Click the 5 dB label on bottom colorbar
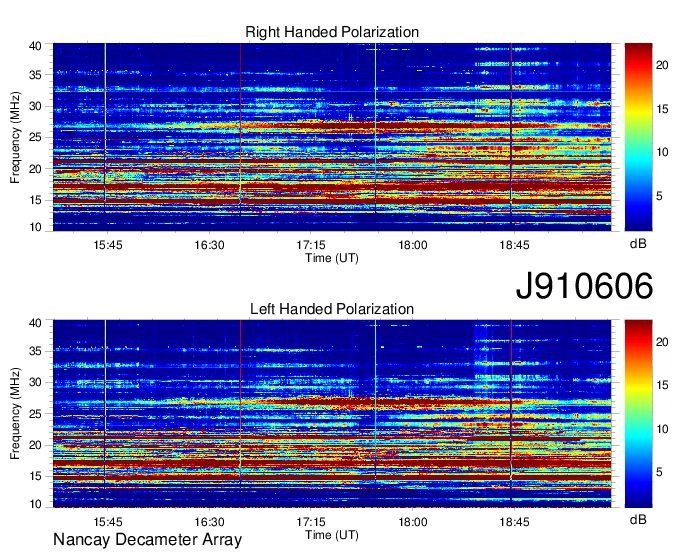The image size is (680, 552). [x=659, y=472]
